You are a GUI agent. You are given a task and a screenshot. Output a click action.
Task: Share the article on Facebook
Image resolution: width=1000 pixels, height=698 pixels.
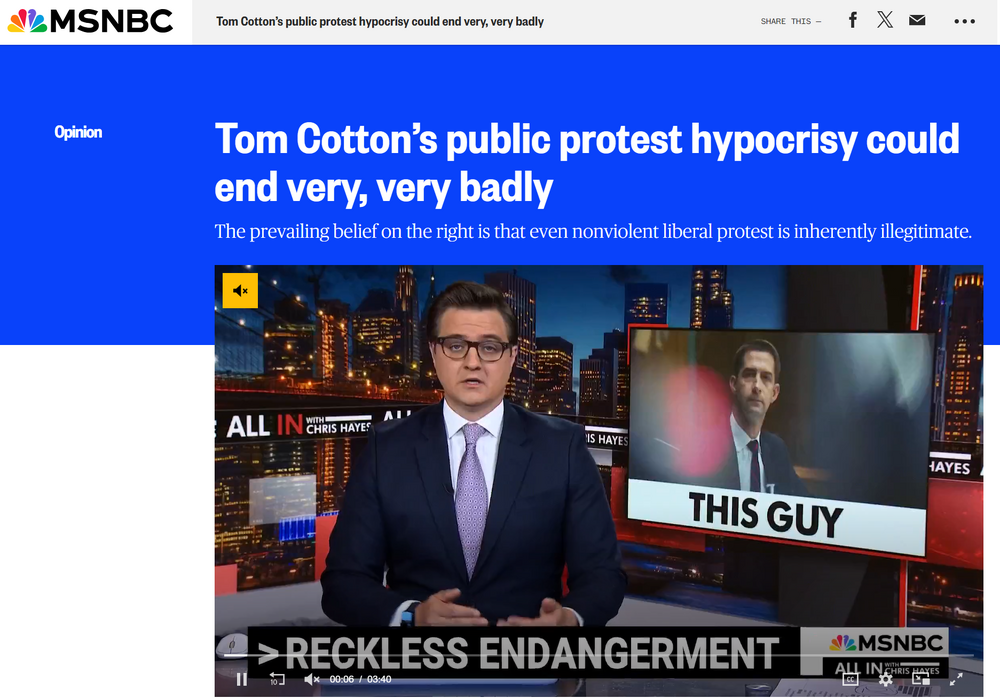click(x=853, y=20)
